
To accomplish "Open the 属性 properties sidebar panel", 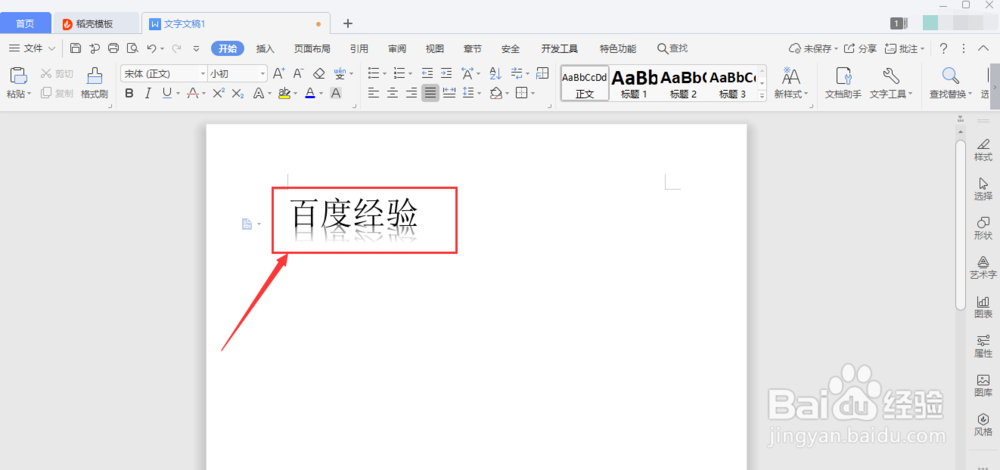I will (983, 346).
